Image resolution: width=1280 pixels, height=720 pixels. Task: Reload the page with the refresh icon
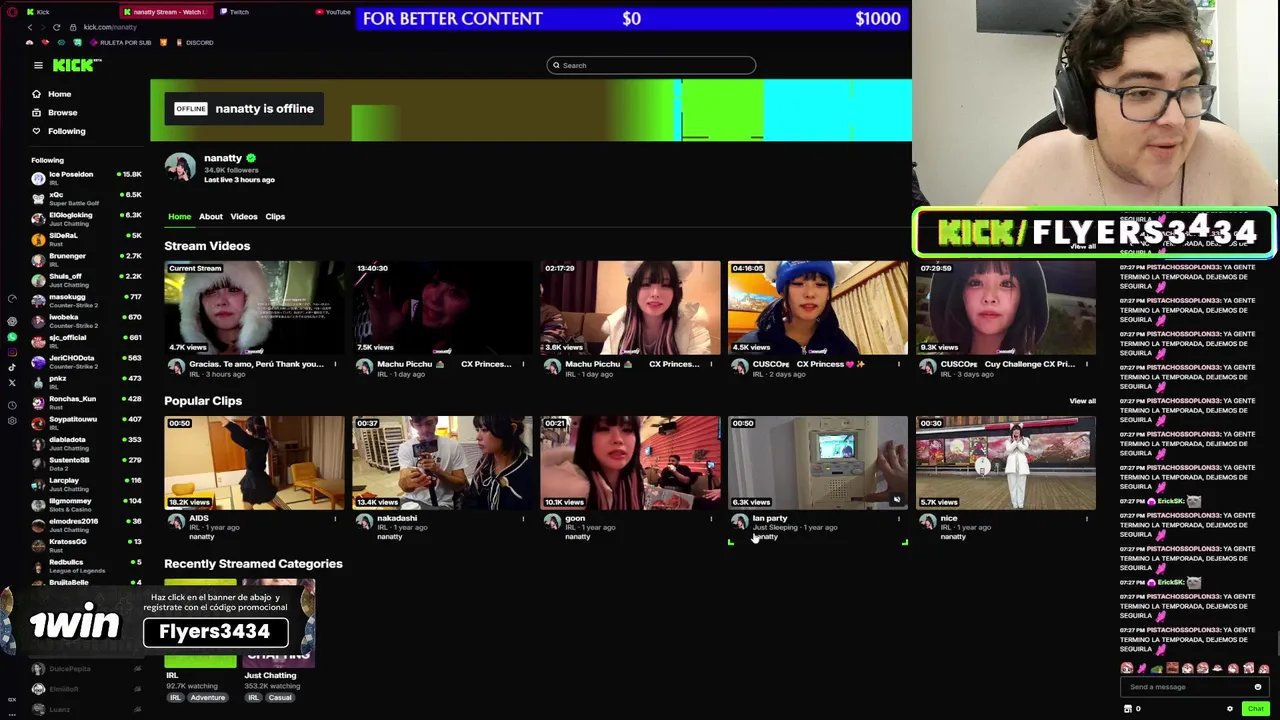pos(56,27)
